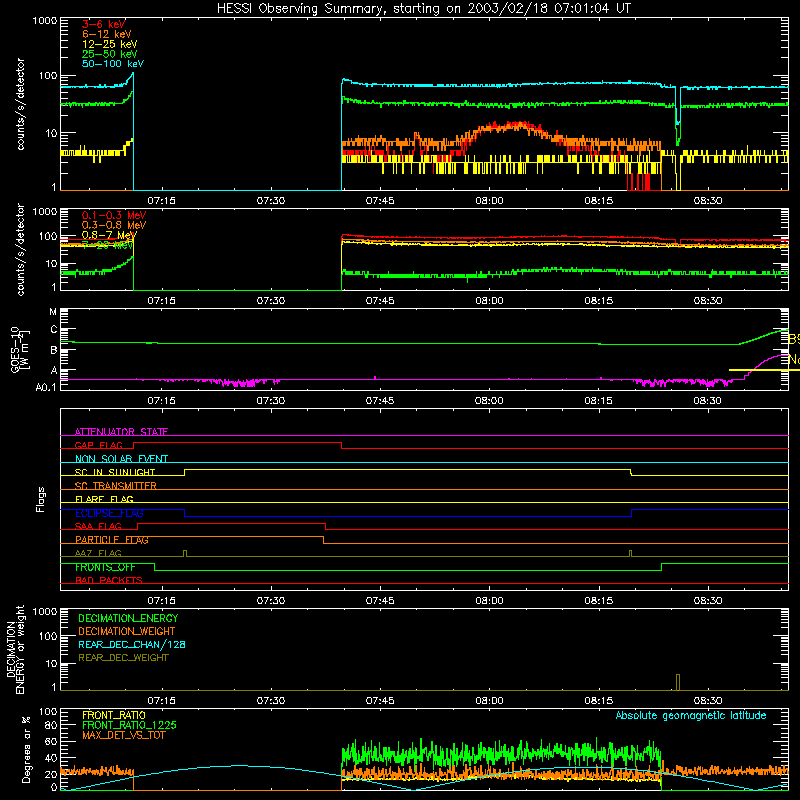Click the FLARE_FLAG label
Viewport: 800px width, 800px height.
104,499
